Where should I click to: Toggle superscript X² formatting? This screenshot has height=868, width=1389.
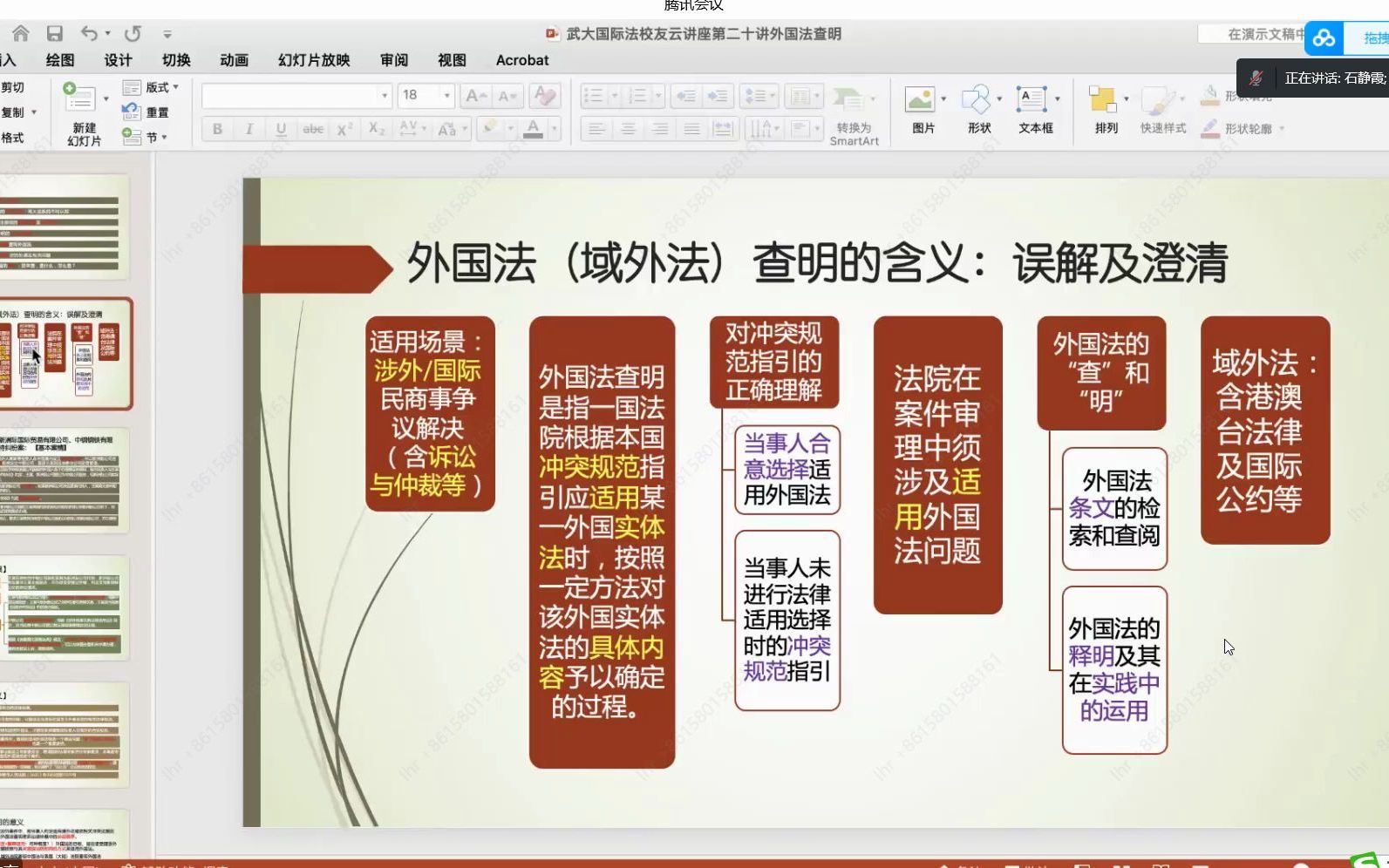(x=344, y=129)
